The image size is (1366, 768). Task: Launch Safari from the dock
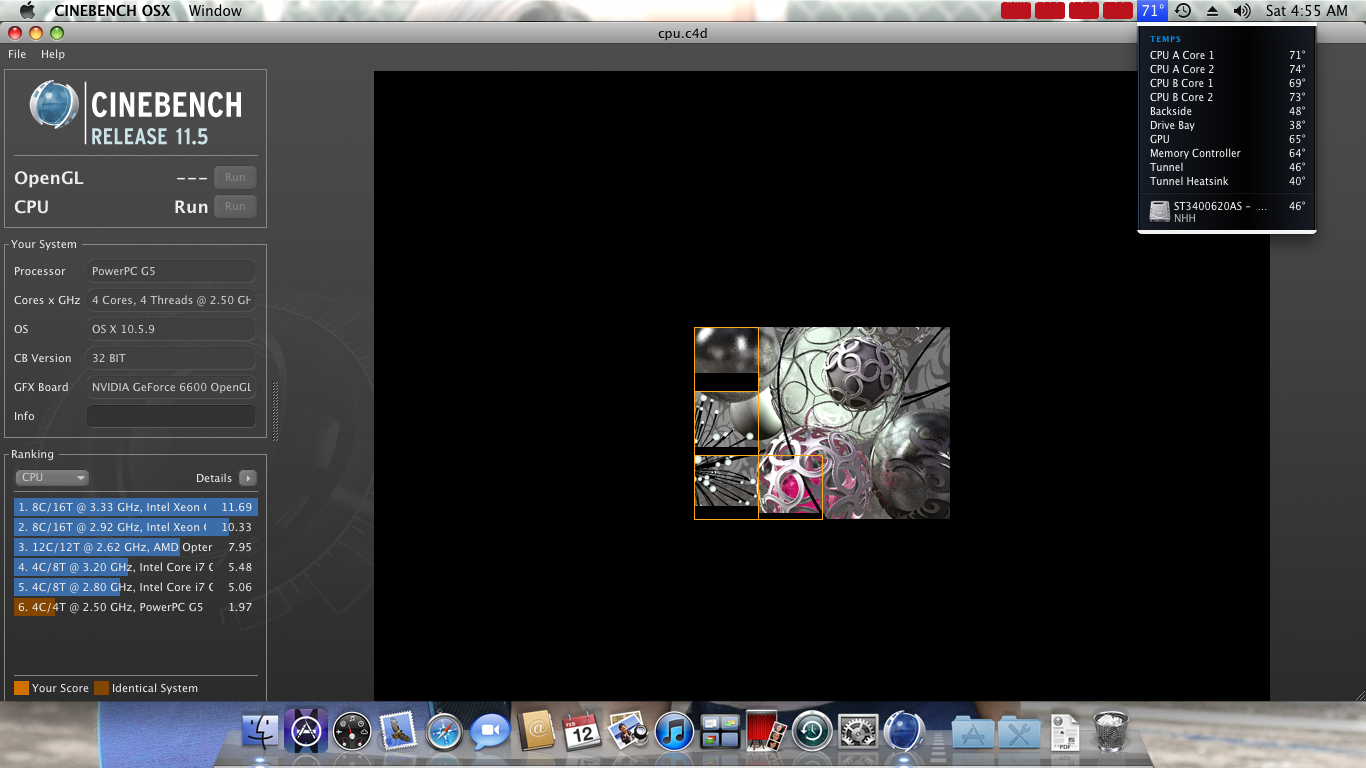(x=444, y=732)
